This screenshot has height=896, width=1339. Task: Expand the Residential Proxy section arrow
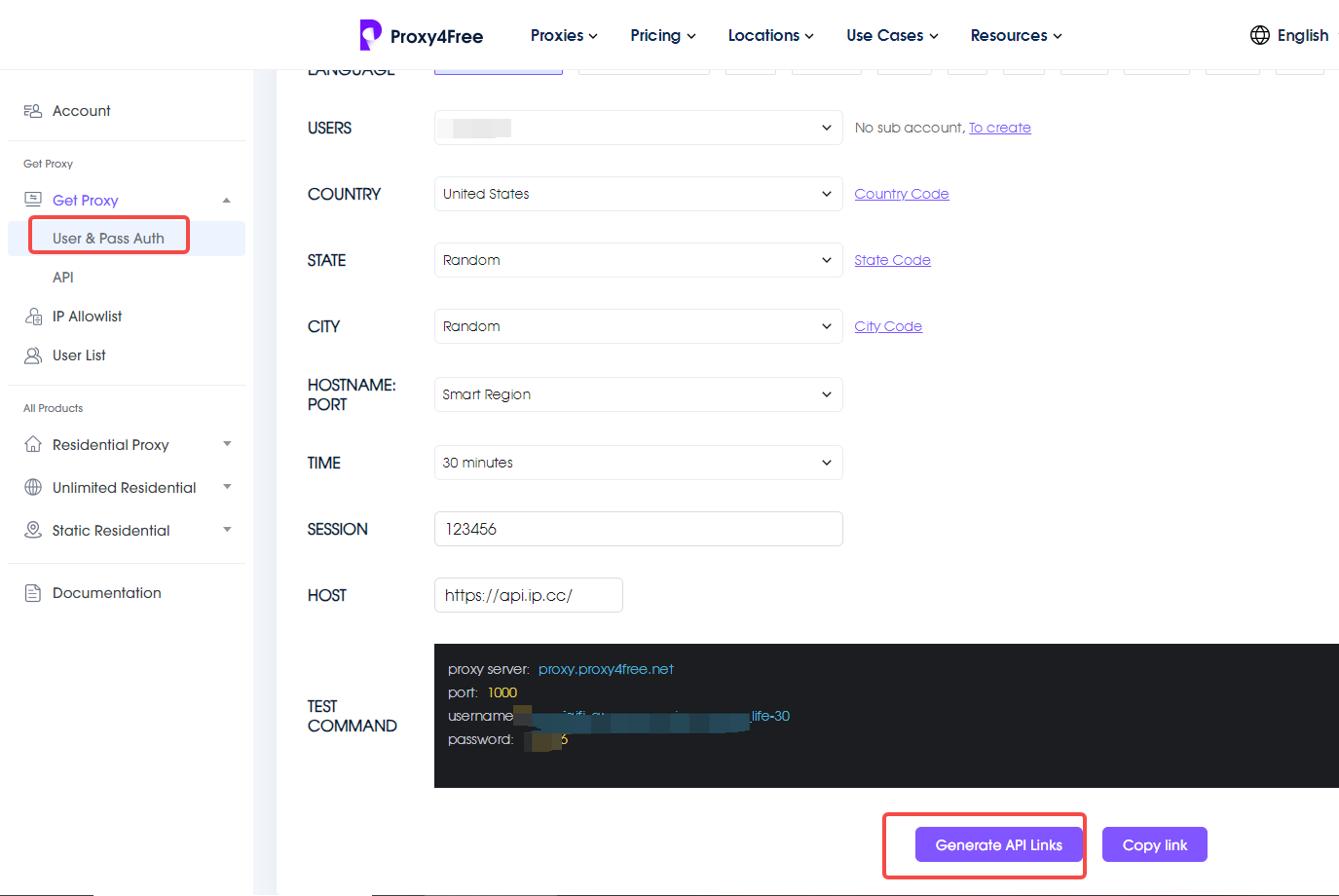click(x=227, y=444)
